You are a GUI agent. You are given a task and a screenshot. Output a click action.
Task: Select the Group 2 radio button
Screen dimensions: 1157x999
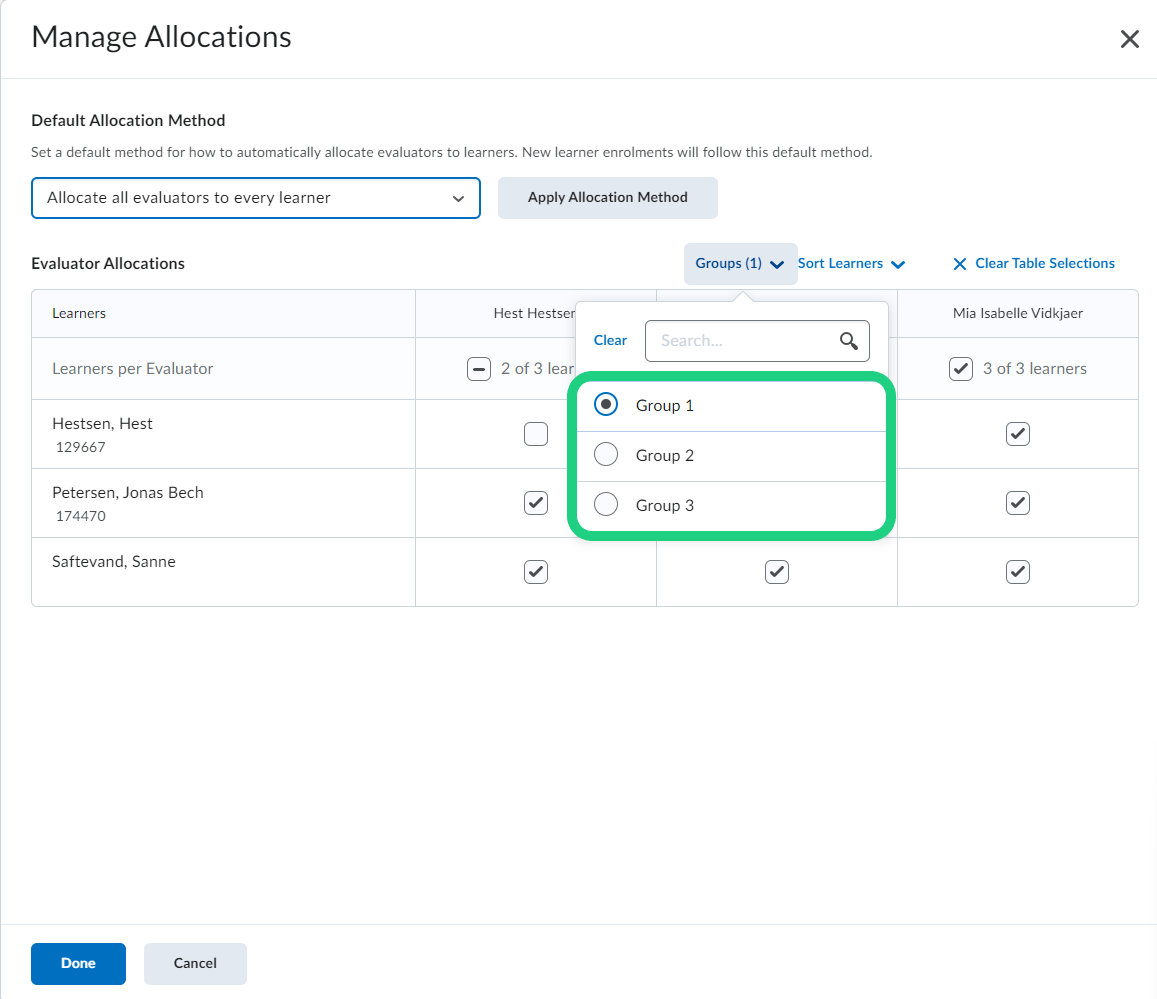click(606, 455)
